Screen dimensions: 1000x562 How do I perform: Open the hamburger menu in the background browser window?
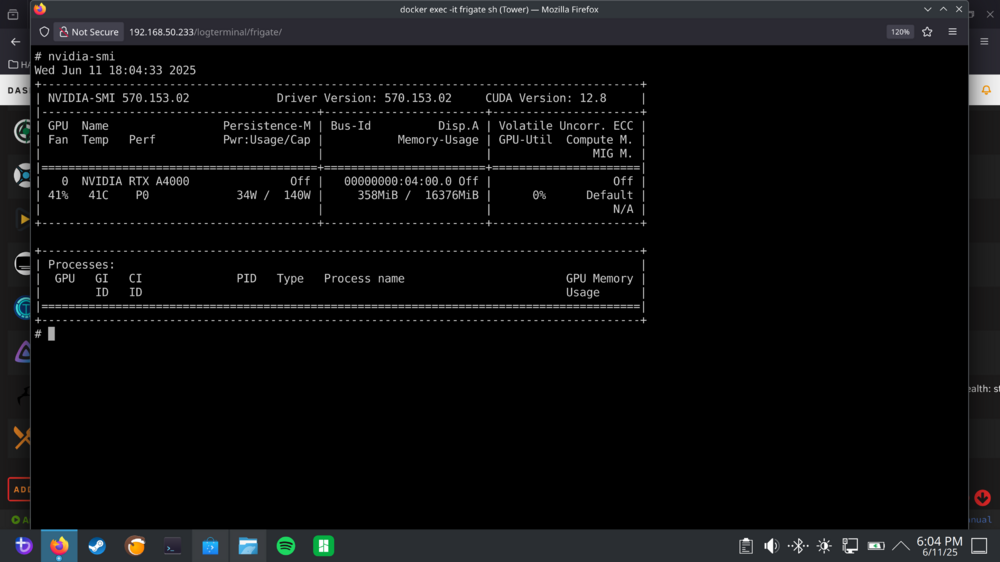(984, 41)
